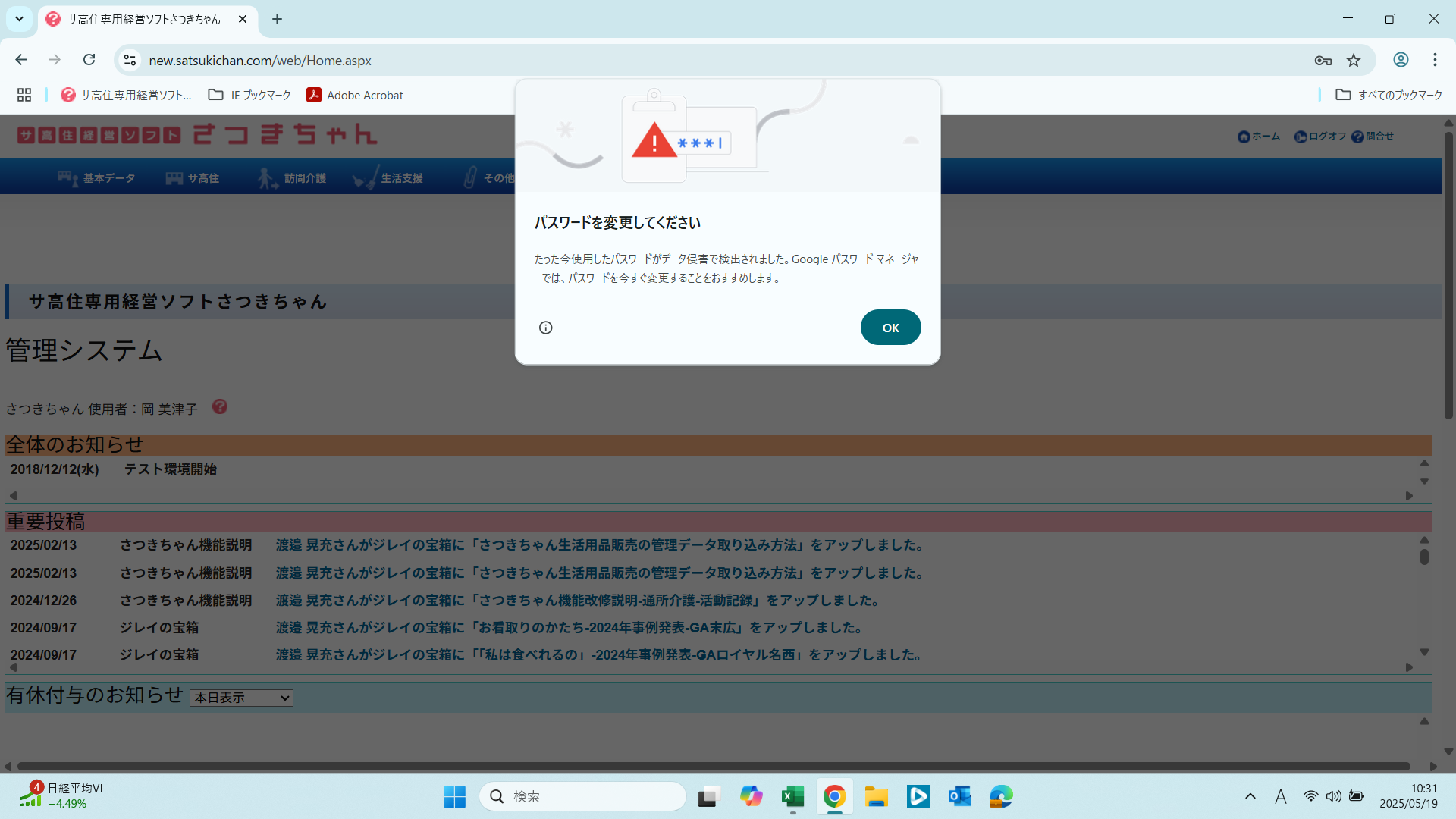Click red help icon beside user name
This screenshot has width=1456, height=819.
[x=220, y=407]
